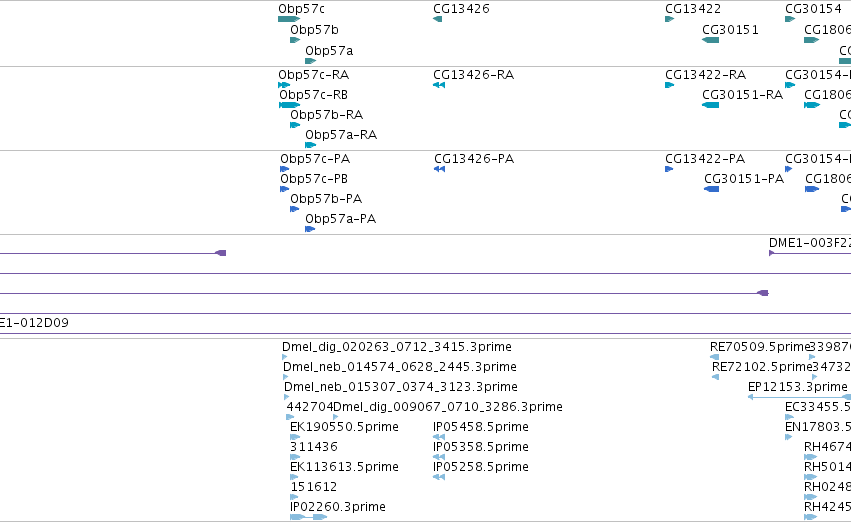Image resolution: width=851 pixels, height=522 pixels.
Task: Click the CG30154 gene label
Action: click(x=813, y=9)
